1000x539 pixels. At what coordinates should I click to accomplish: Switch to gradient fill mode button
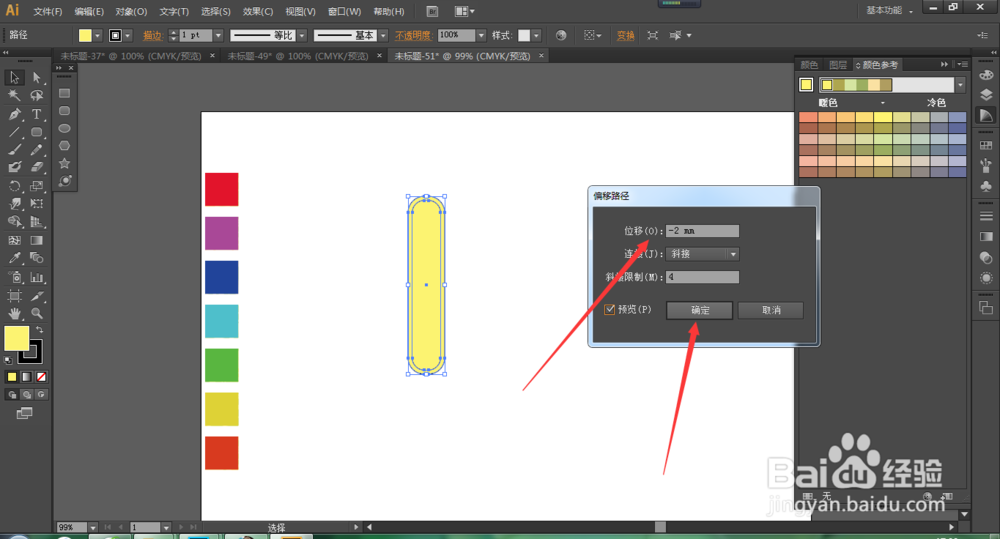pyautogui.click(x=26, y=377)
